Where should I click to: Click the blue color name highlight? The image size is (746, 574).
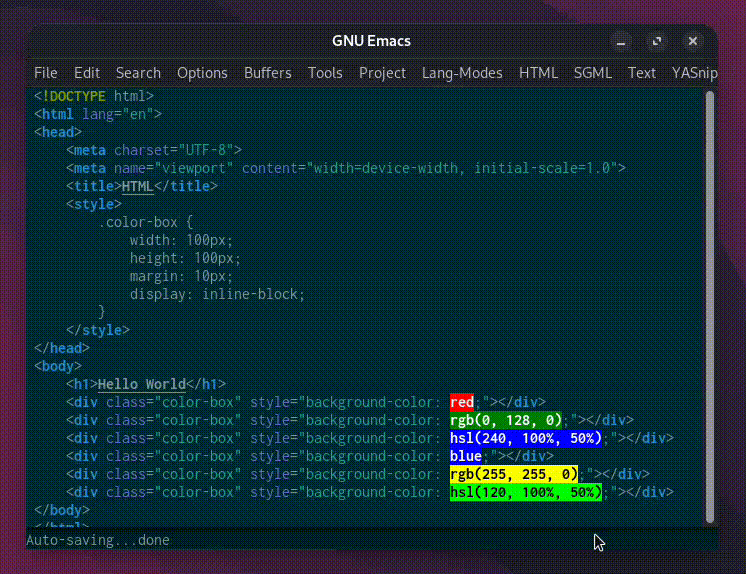pos(466,456)
